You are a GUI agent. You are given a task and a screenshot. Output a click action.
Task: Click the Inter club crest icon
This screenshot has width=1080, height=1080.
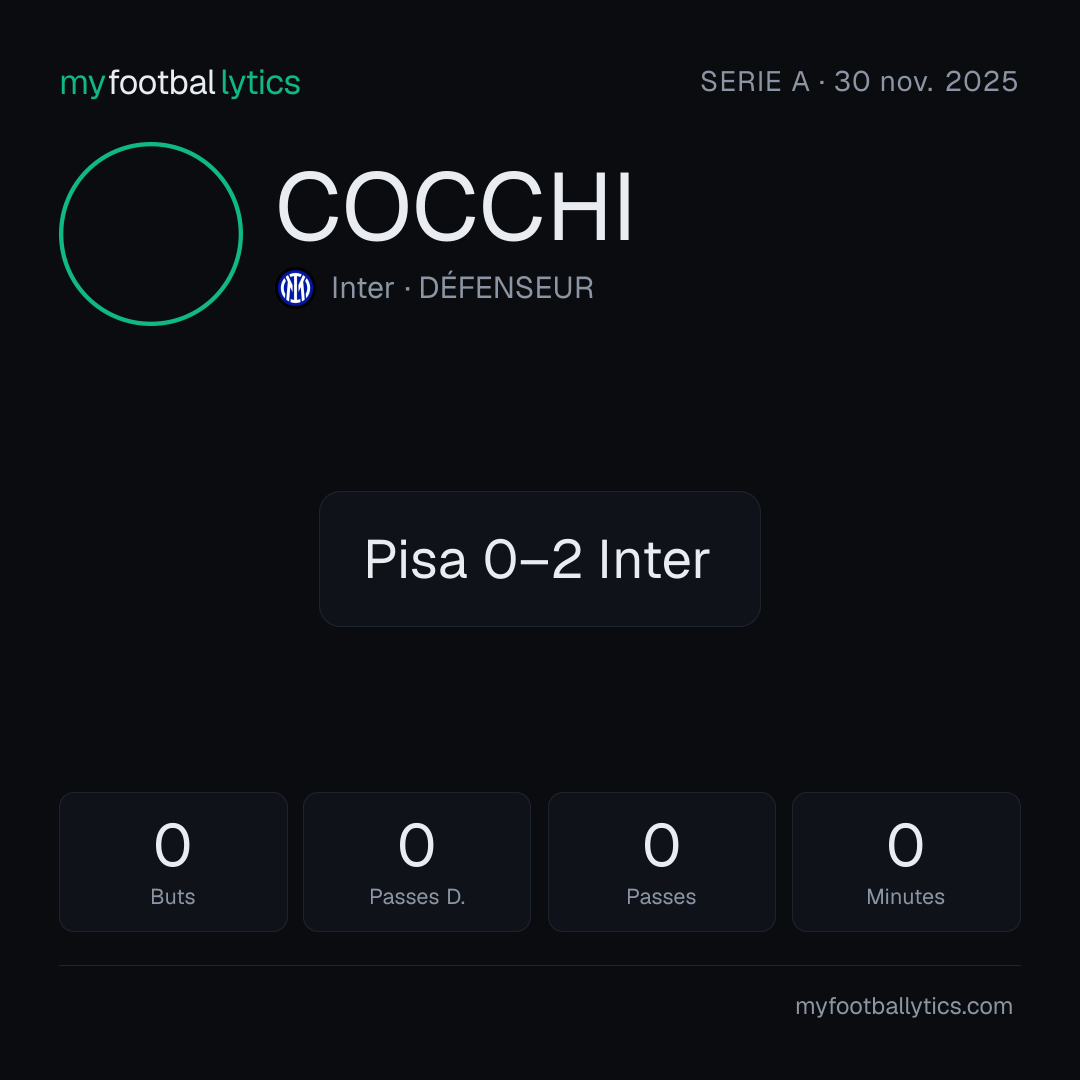[x=295, y=288]
